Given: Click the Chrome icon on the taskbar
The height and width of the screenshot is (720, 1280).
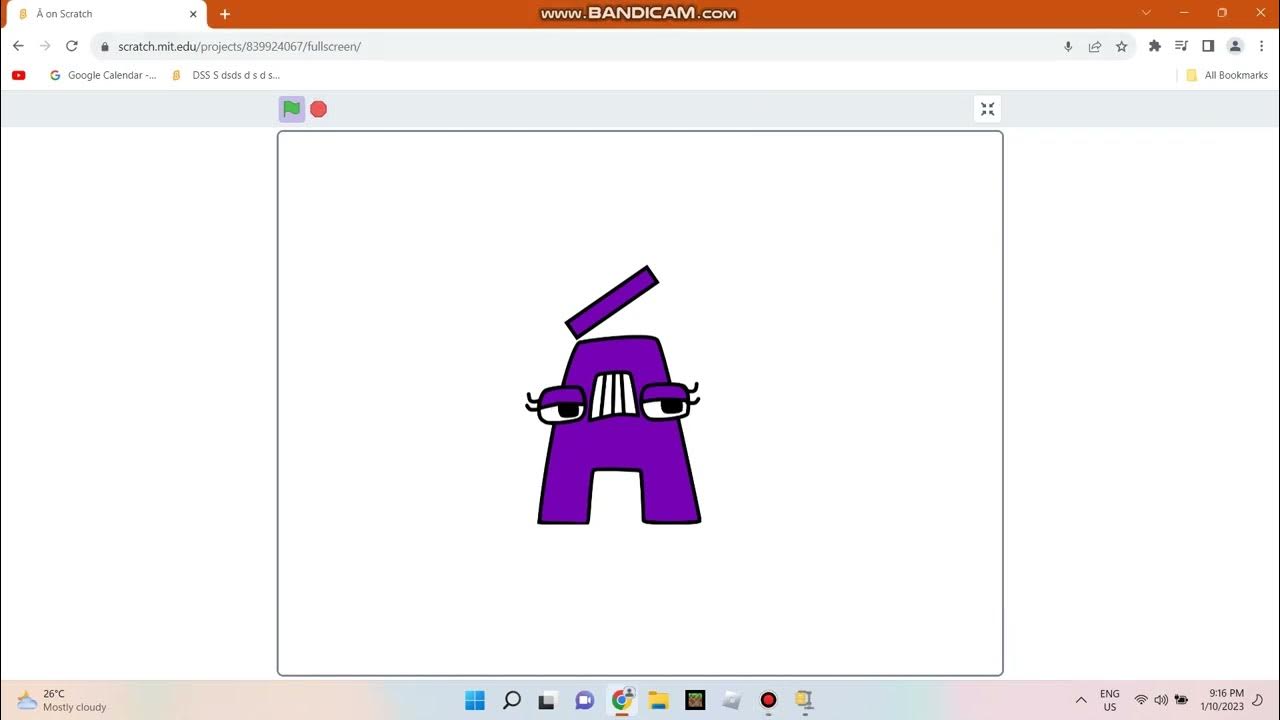Looking at the screenshot, I should tap(622, 700).
